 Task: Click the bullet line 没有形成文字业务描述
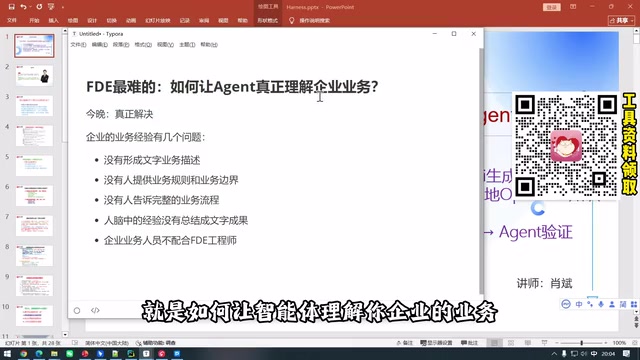click(152, 160)
